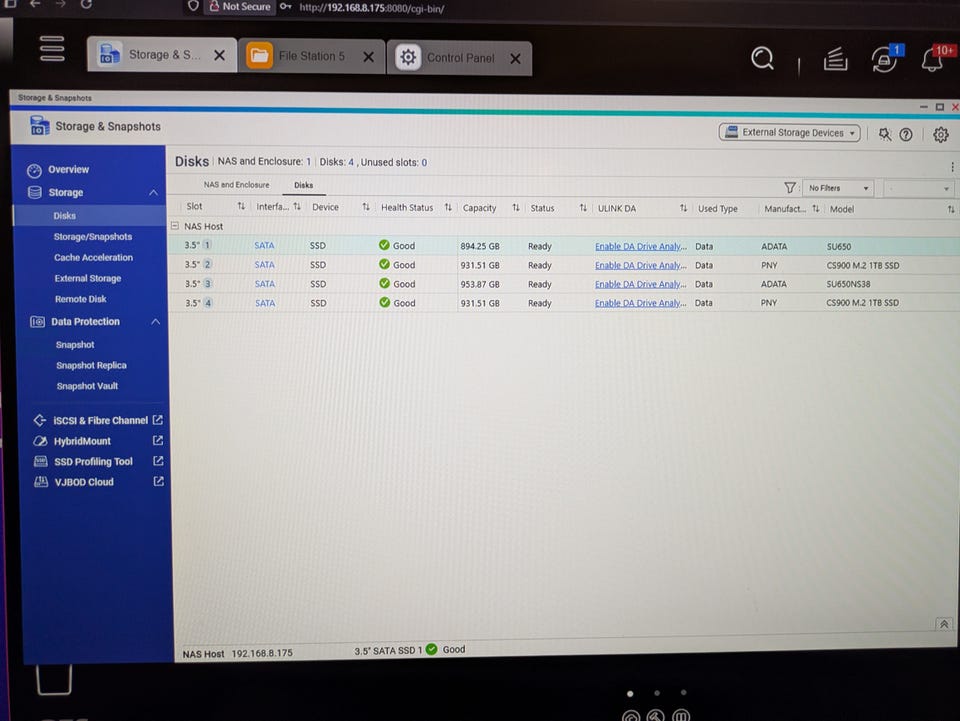Screen dimensions: 960x721
Task: Collapse the Data Protection sidebar section
Action: click(x=156, y=321)
